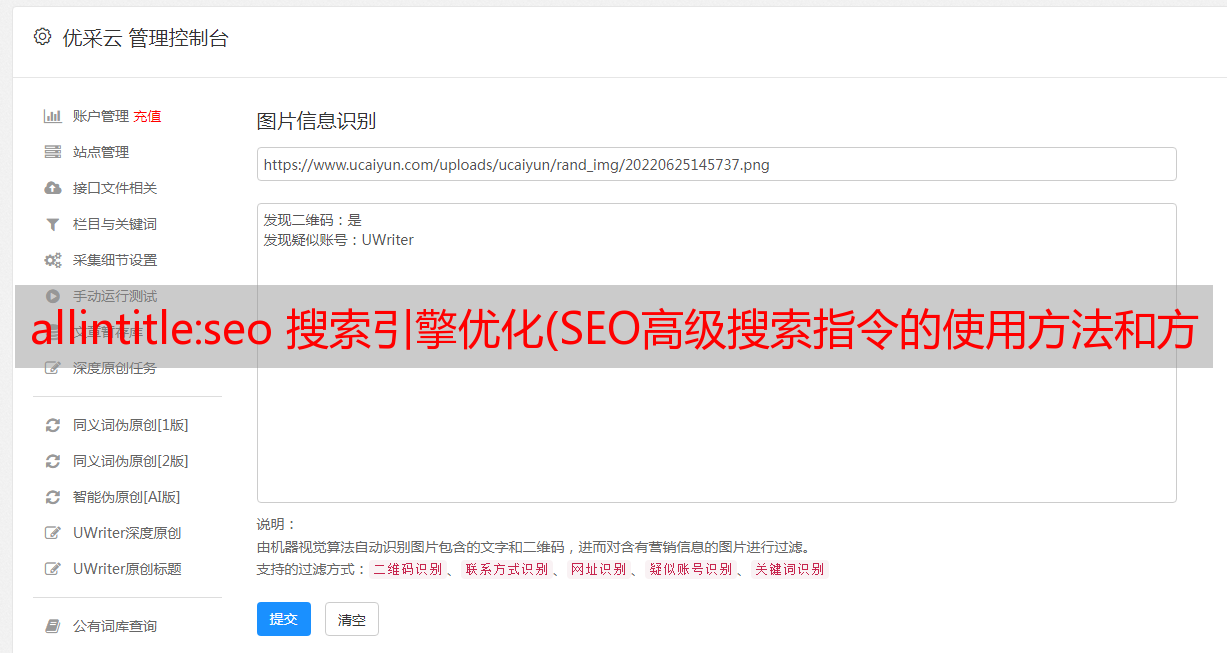
Task: Click the edit icon for UWriter深度原创
Action: click(53, 533)
